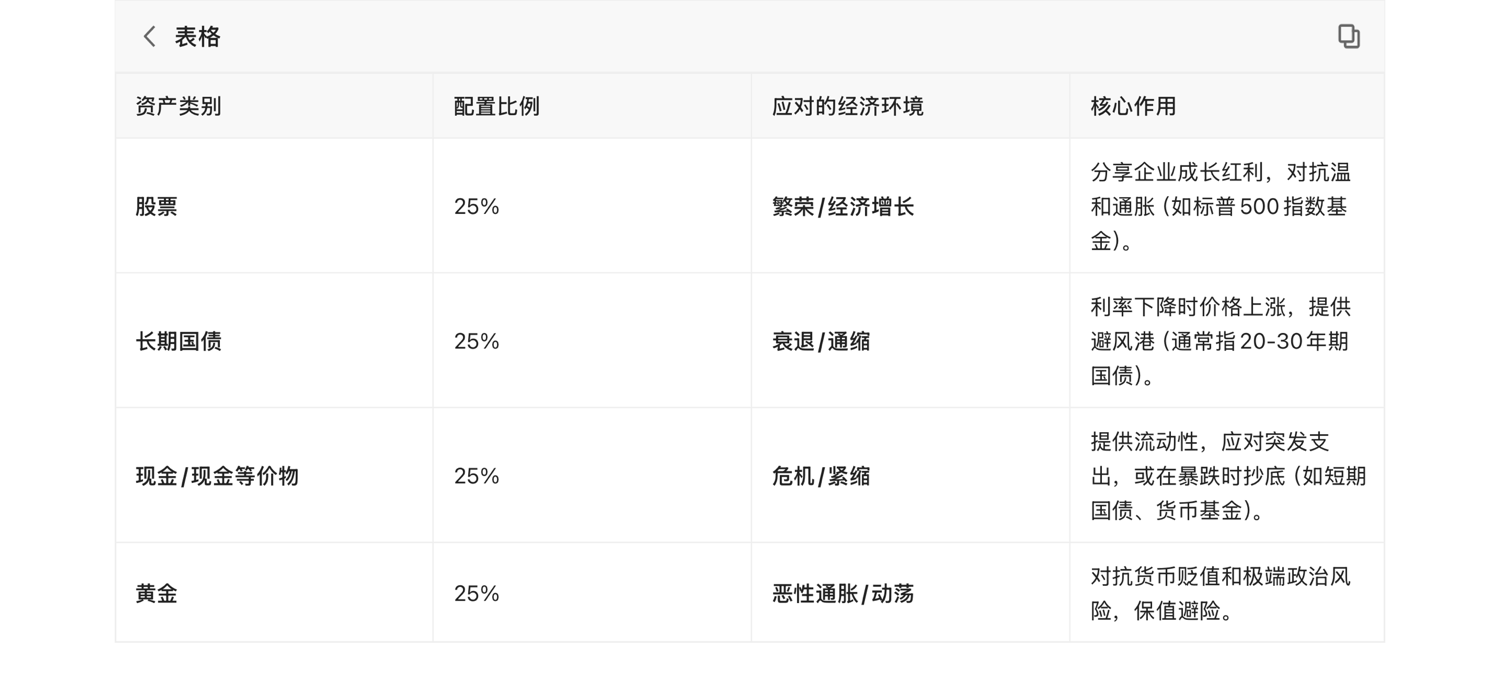The image size is (1500, 690).
Task: Click the 长期国债 asset cell
Action: pos(179,341)
